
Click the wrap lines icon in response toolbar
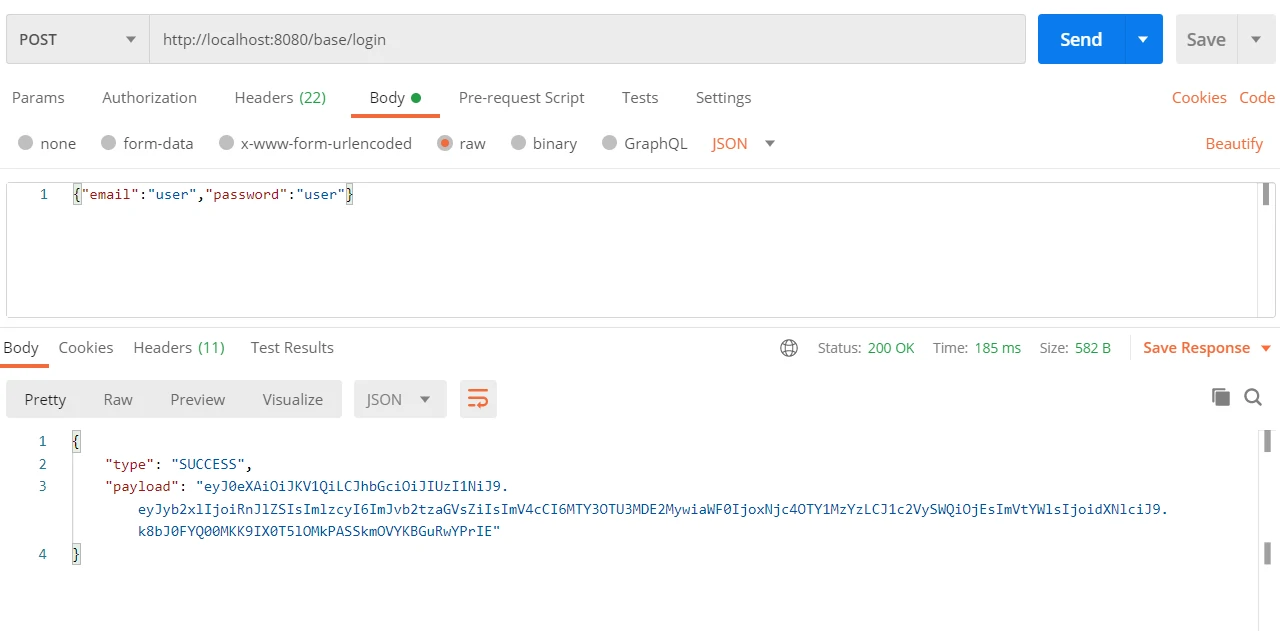pos(478,399)
